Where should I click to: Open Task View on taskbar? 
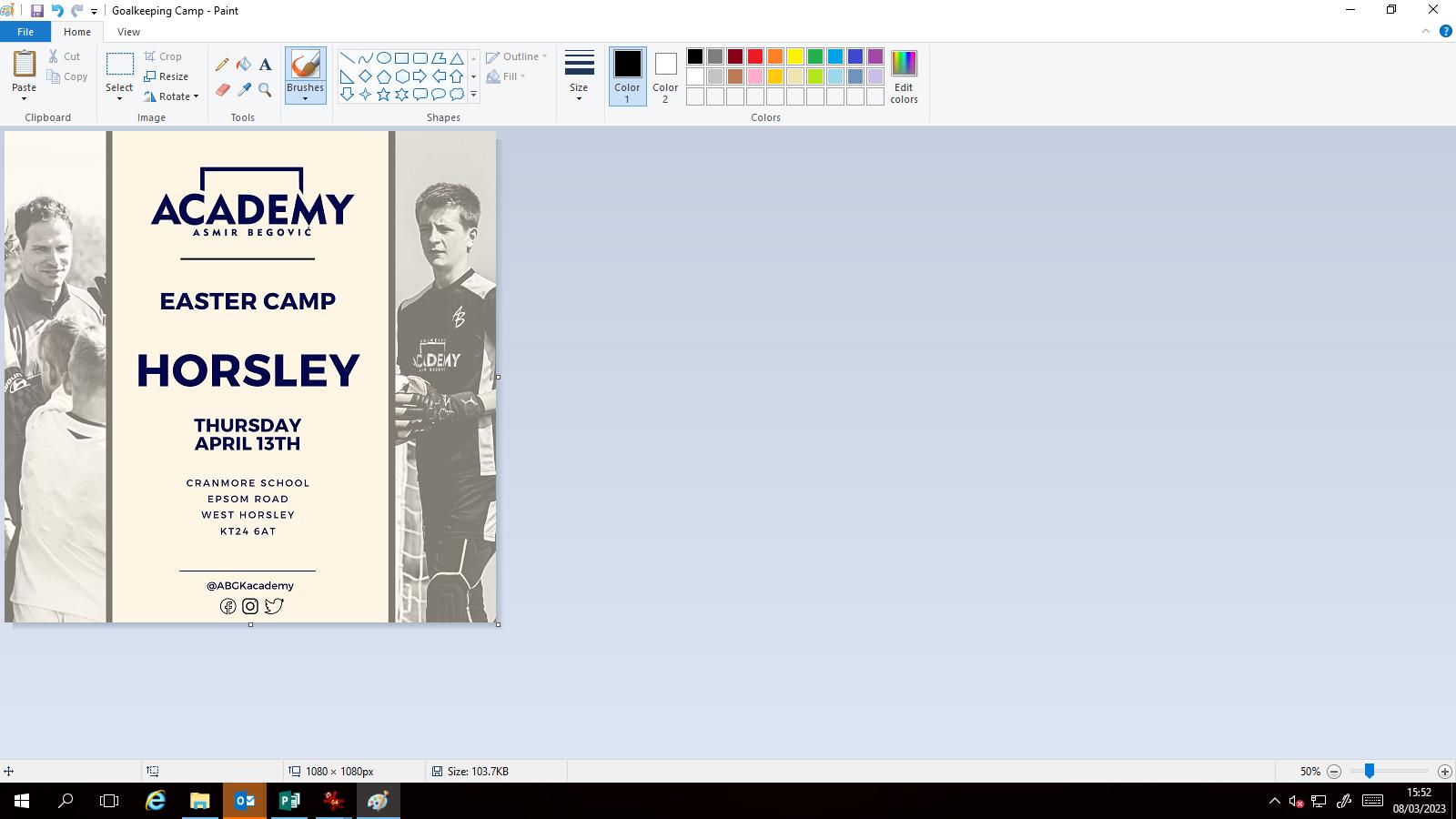click(x=109, y=801)
